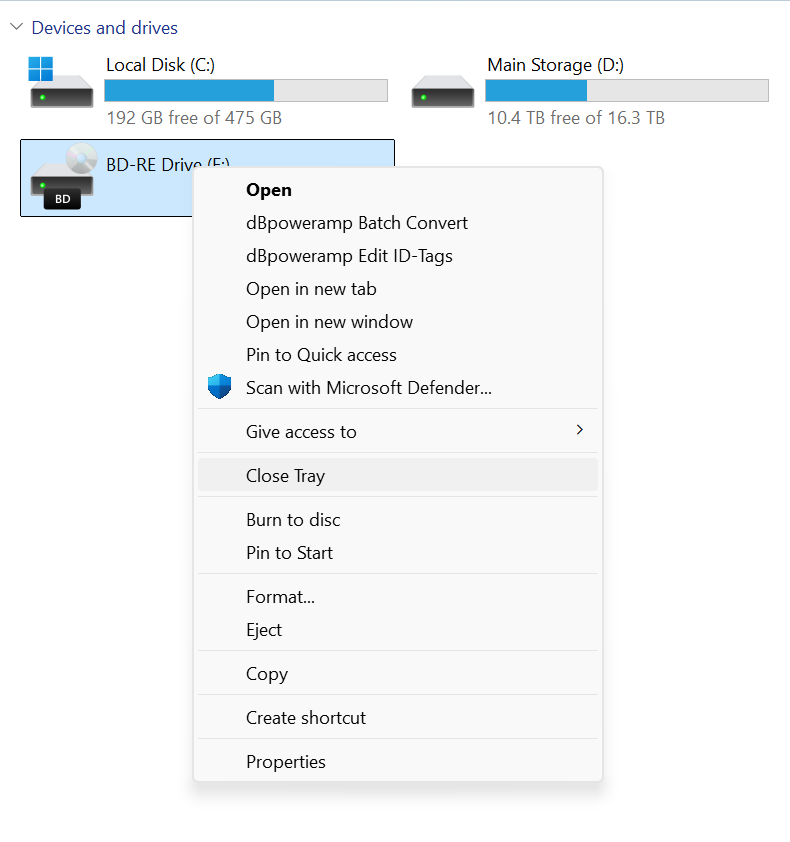Click the Local Disk (C:) usage bar
The width and height of the screenshot is (790, 842).
[245, 91]
